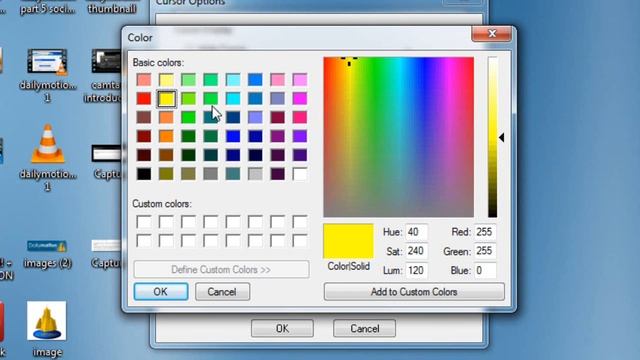Select the light pink swatch in top row

click(x=277, y=80)
